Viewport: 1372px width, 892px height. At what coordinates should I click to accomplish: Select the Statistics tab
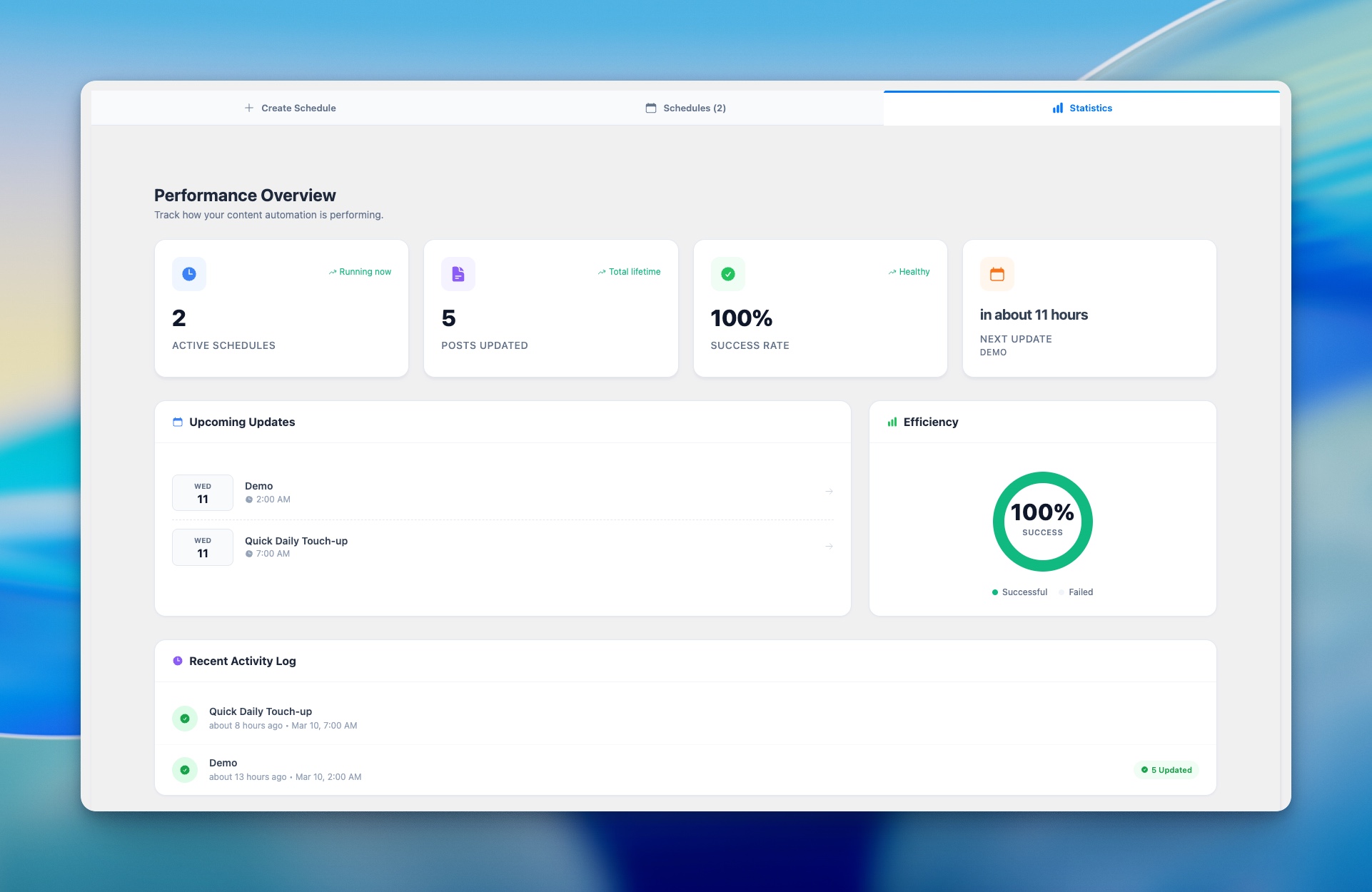coord(1082,108)
